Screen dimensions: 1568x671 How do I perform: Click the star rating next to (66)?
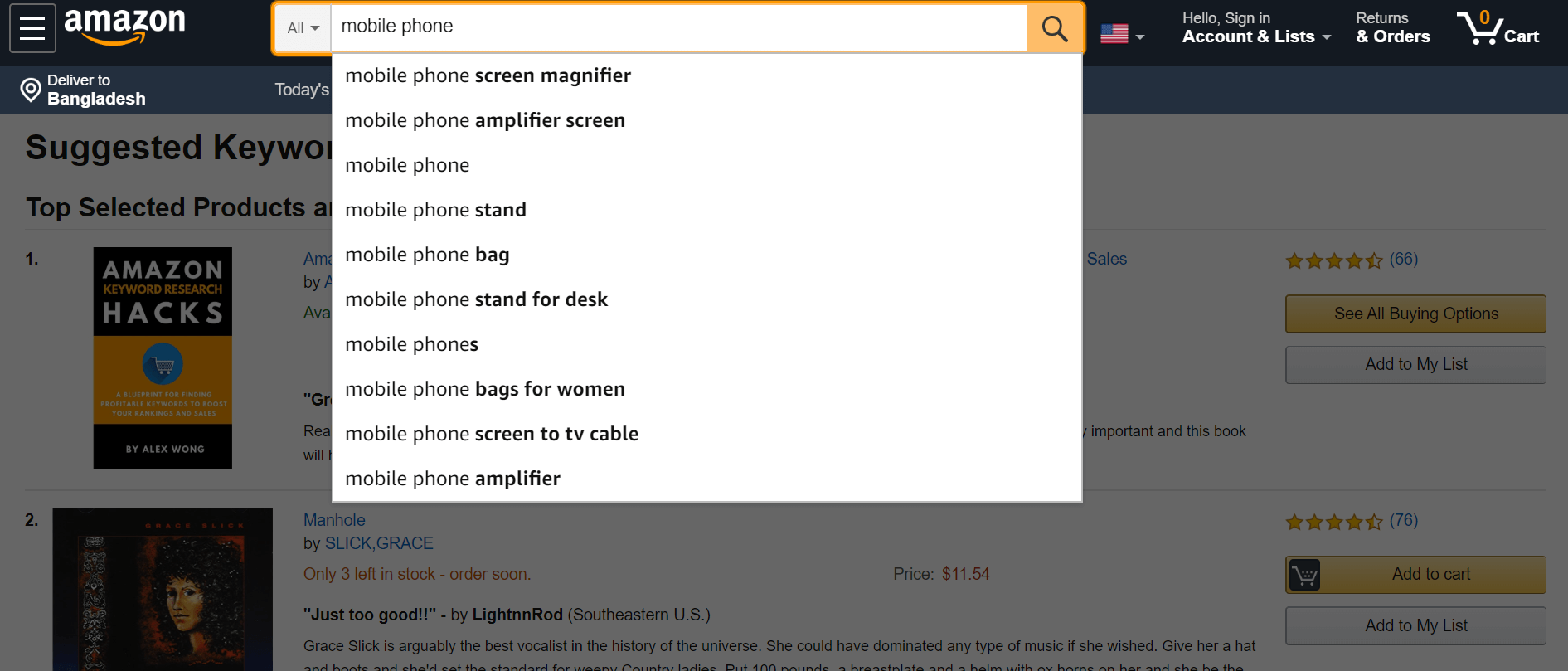[x=1333, y=260]
